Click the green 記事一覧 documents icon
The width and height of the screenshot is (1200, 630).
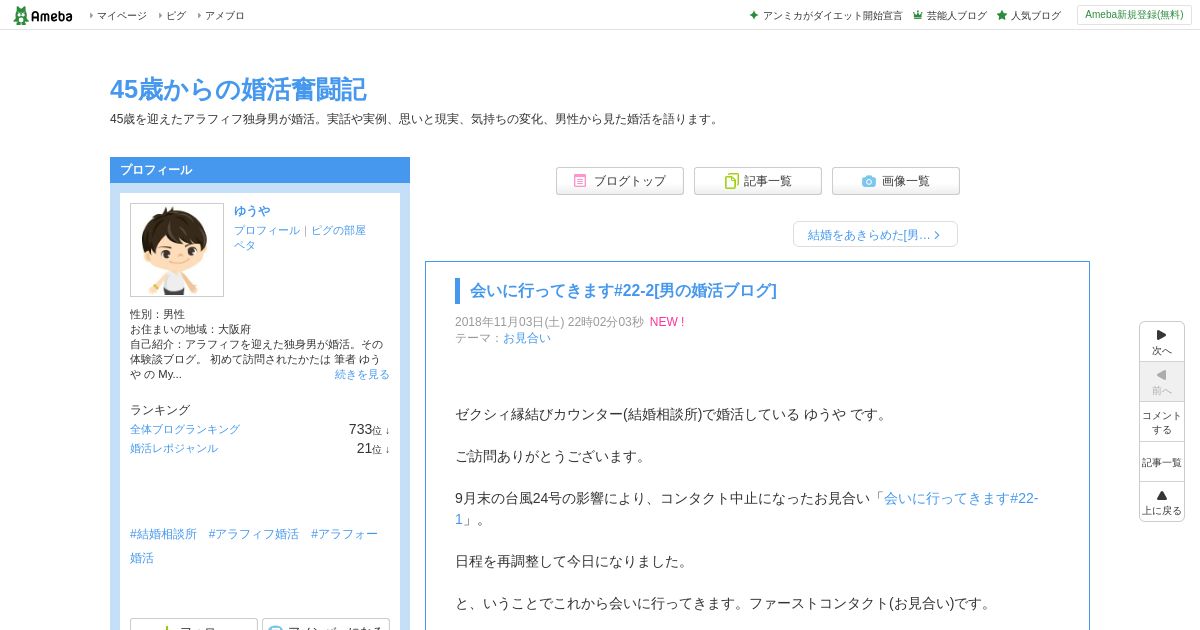click(731, 181)
